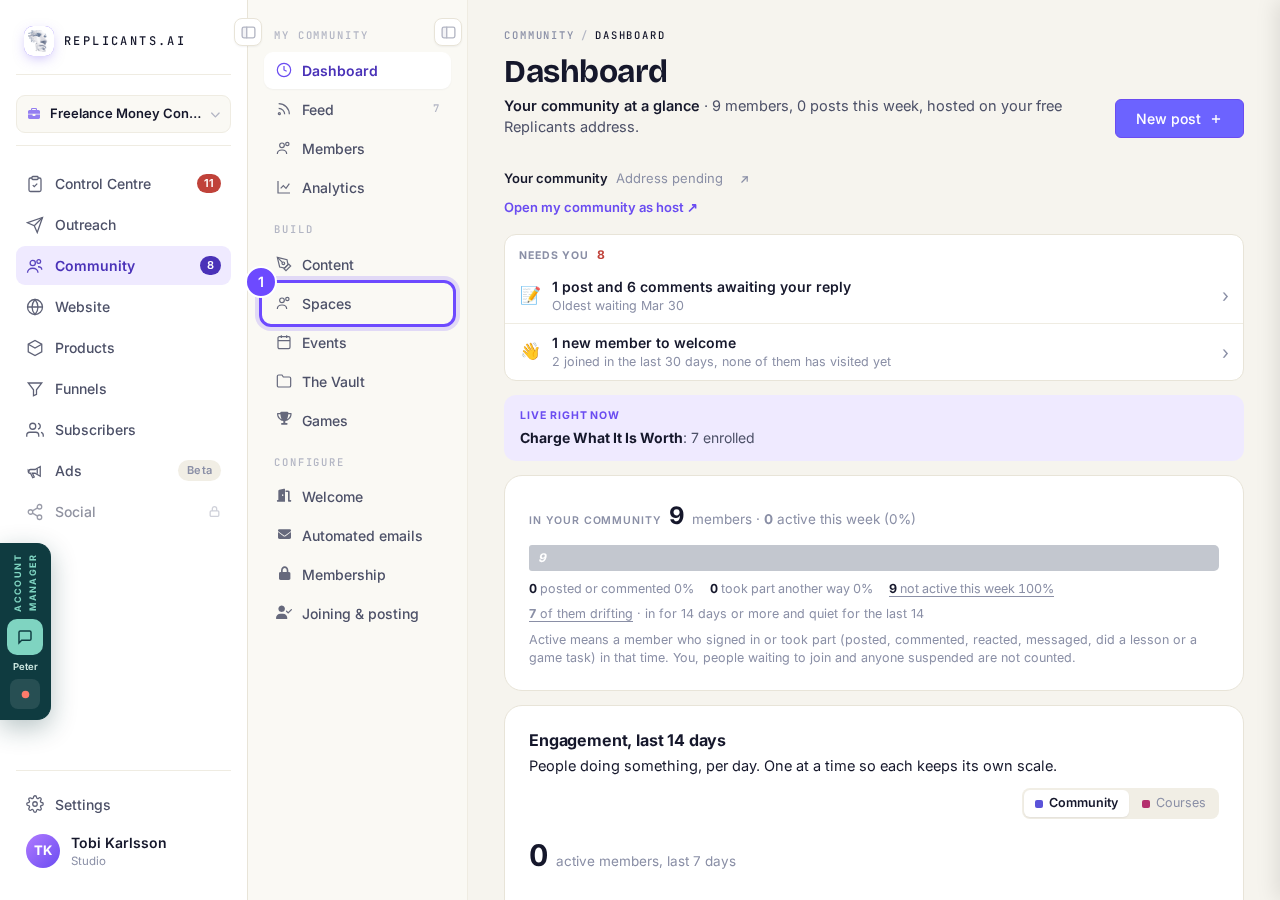Open Products box icon
1280x900 pixels.
coord(35,348)
